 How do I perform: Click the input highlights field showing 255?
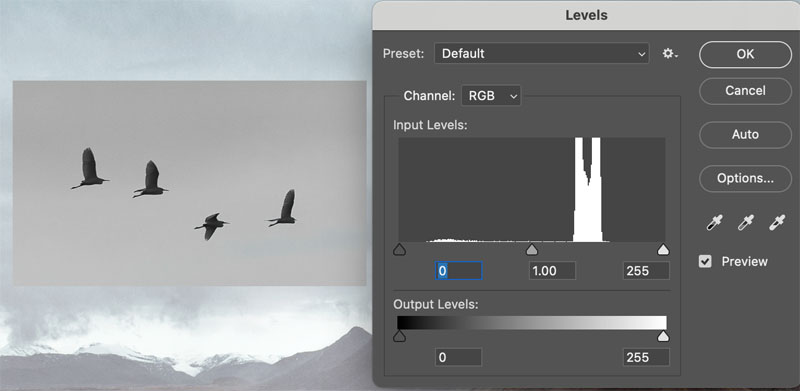coord(646,271)
